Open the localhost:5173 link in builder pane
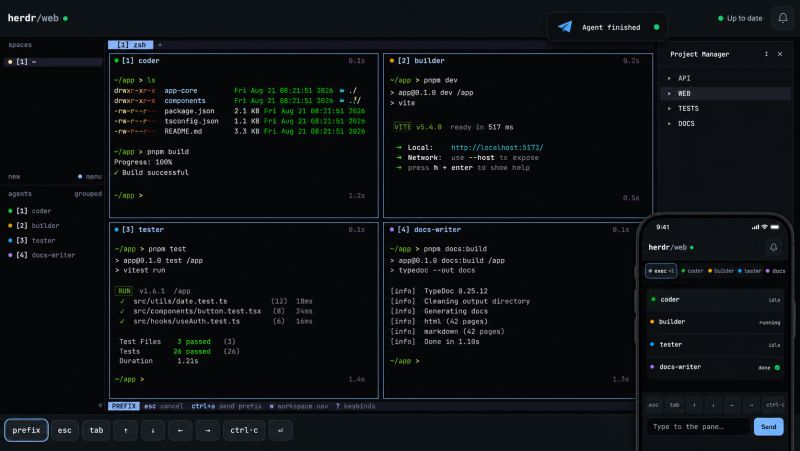Screen dimensions: 800x451 click(x=497, y=147)
